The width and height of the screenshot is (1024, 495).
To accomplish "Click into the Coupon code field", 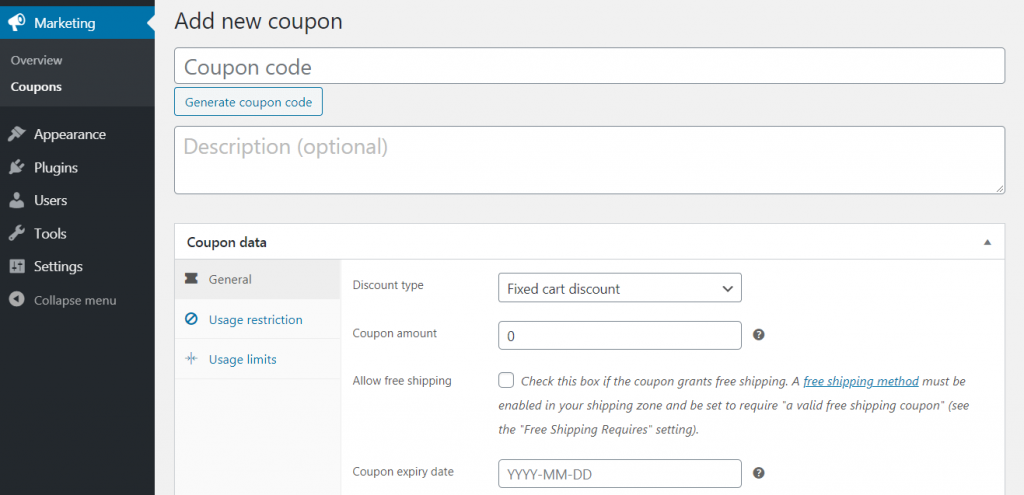I will pos(589,67).
